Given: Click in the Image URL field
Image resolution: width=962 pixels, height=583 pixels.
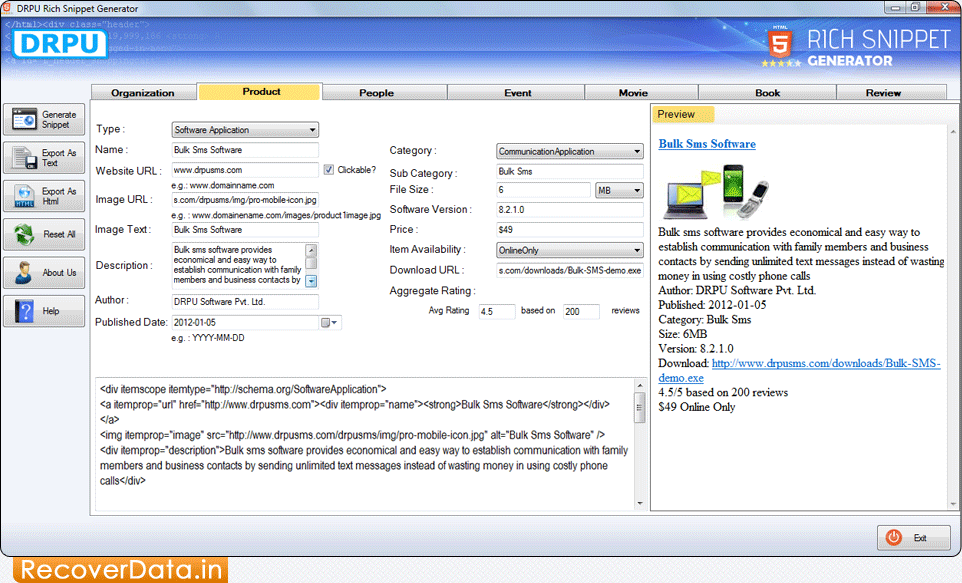Looking at the screenshot, I should pyautogui.click(x=245, y=199).
